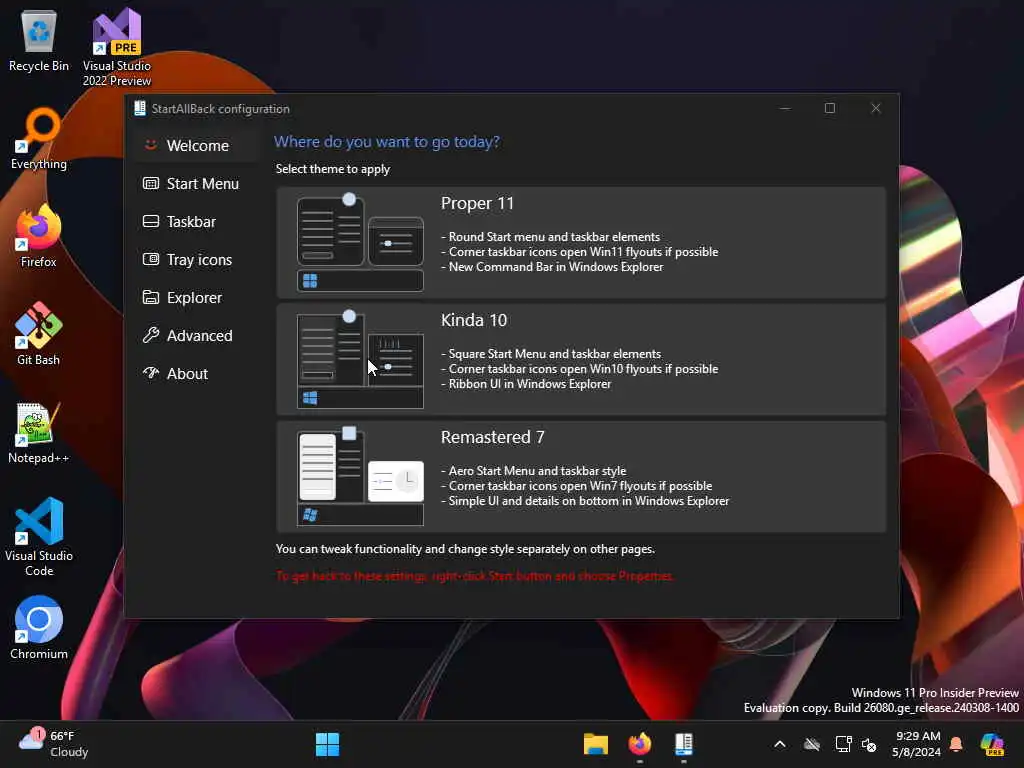This screenshot has height=768, width=1024.
Task: Click the muted volume tray icon
Action: coord(869,744)
